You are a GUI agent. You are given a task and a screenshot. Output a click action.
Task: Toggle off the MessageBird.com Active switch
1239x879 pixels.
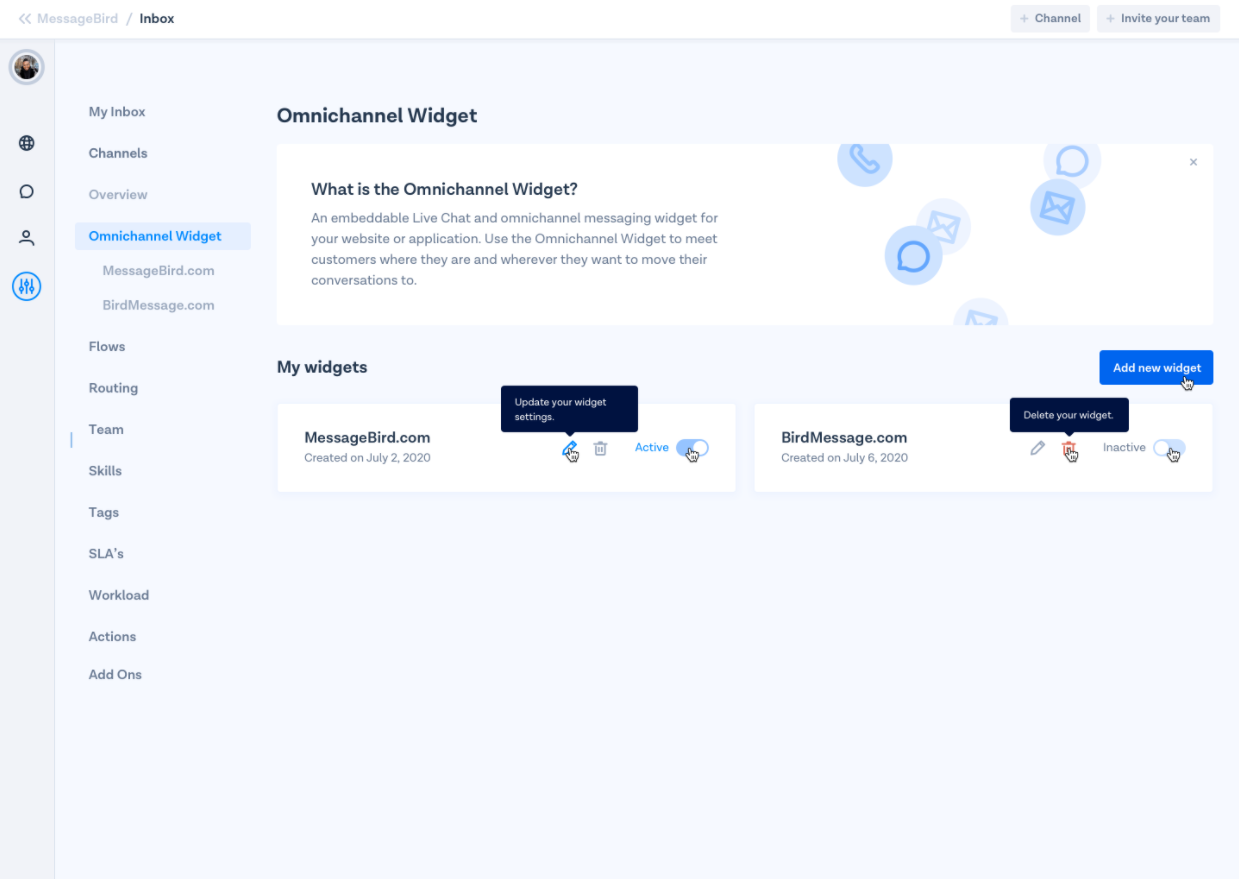pyautogui.click(x=692, y=448)
